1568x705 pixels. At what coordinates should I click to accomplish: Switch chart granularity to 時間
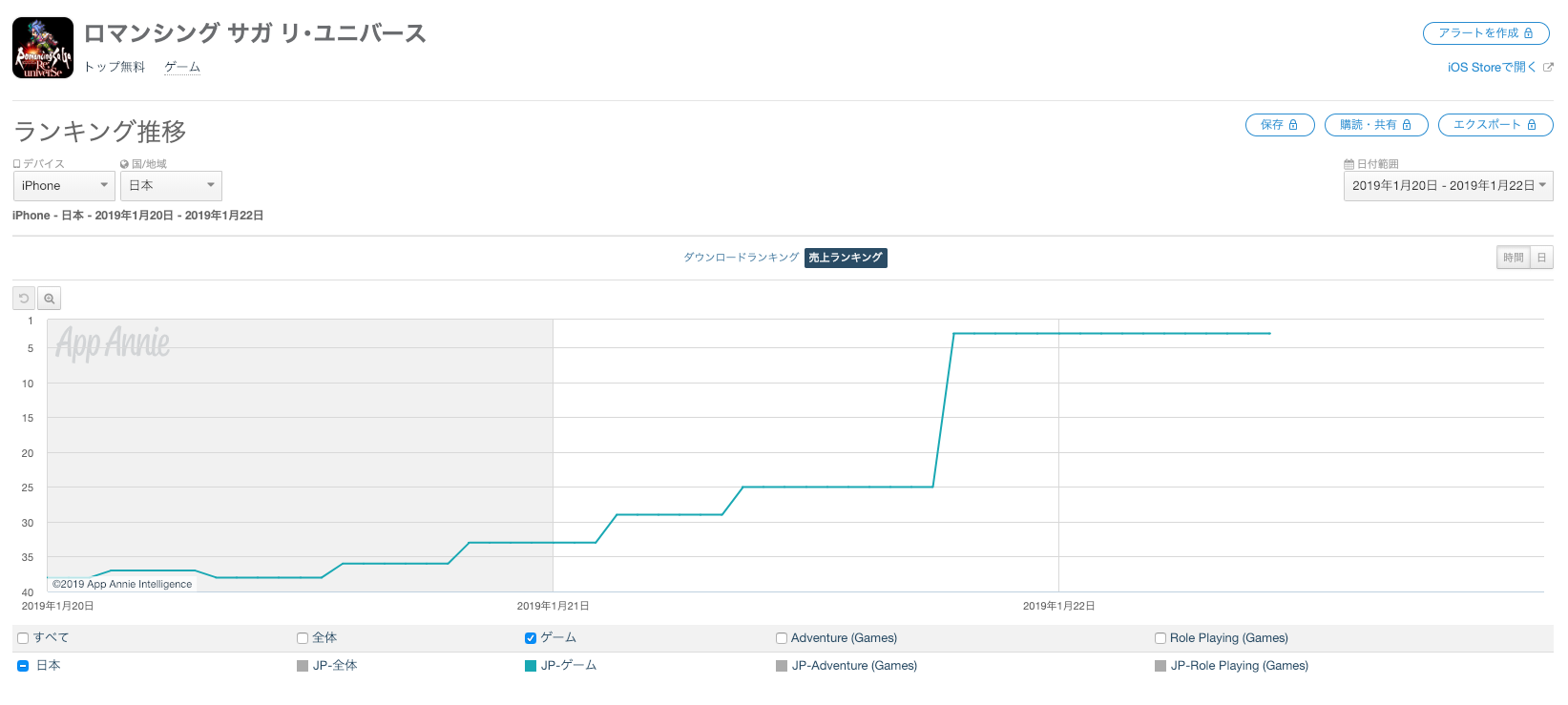1514,258
